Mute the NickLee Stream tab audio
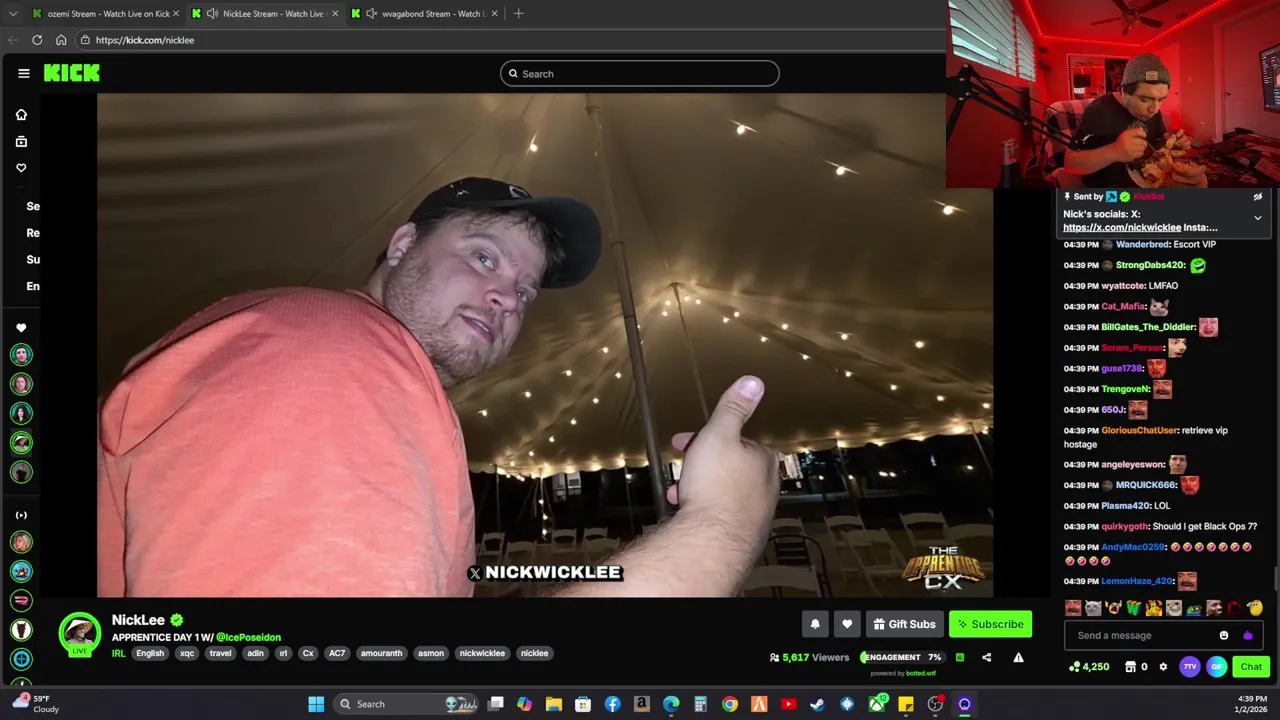 pos(212,13)
